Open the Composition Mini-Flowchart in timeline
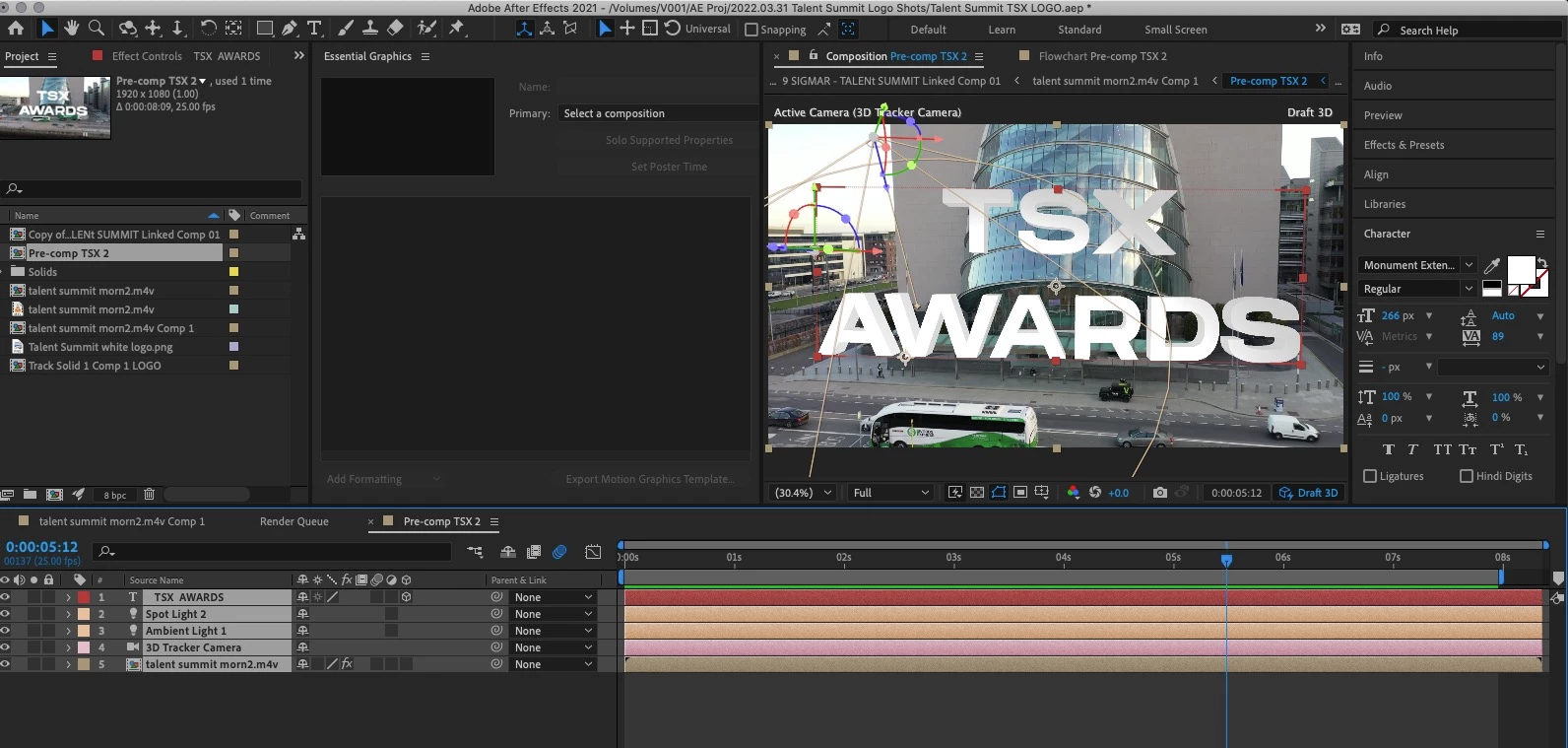 click(476, 552)
